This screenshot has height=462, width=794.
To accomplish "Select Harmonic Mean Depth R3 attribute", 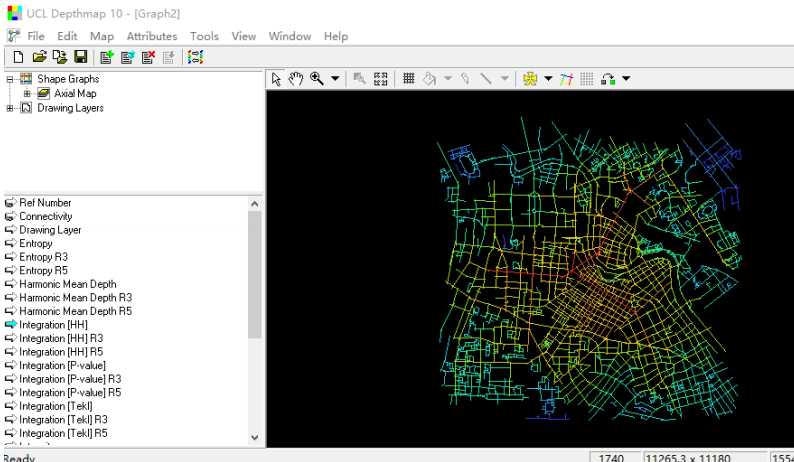I will coord(75,297).
